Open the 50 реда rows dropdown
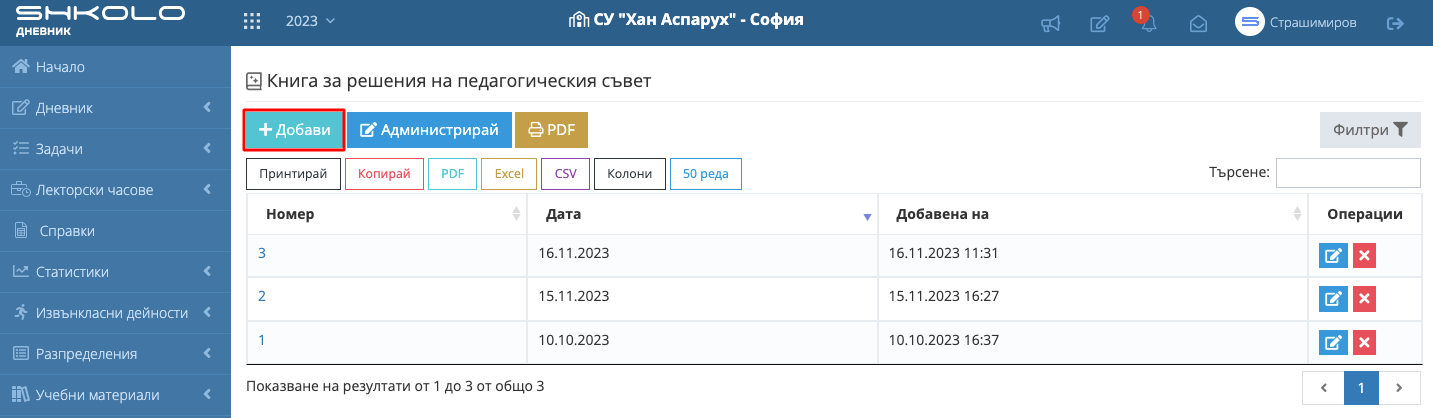 [705, 174]
